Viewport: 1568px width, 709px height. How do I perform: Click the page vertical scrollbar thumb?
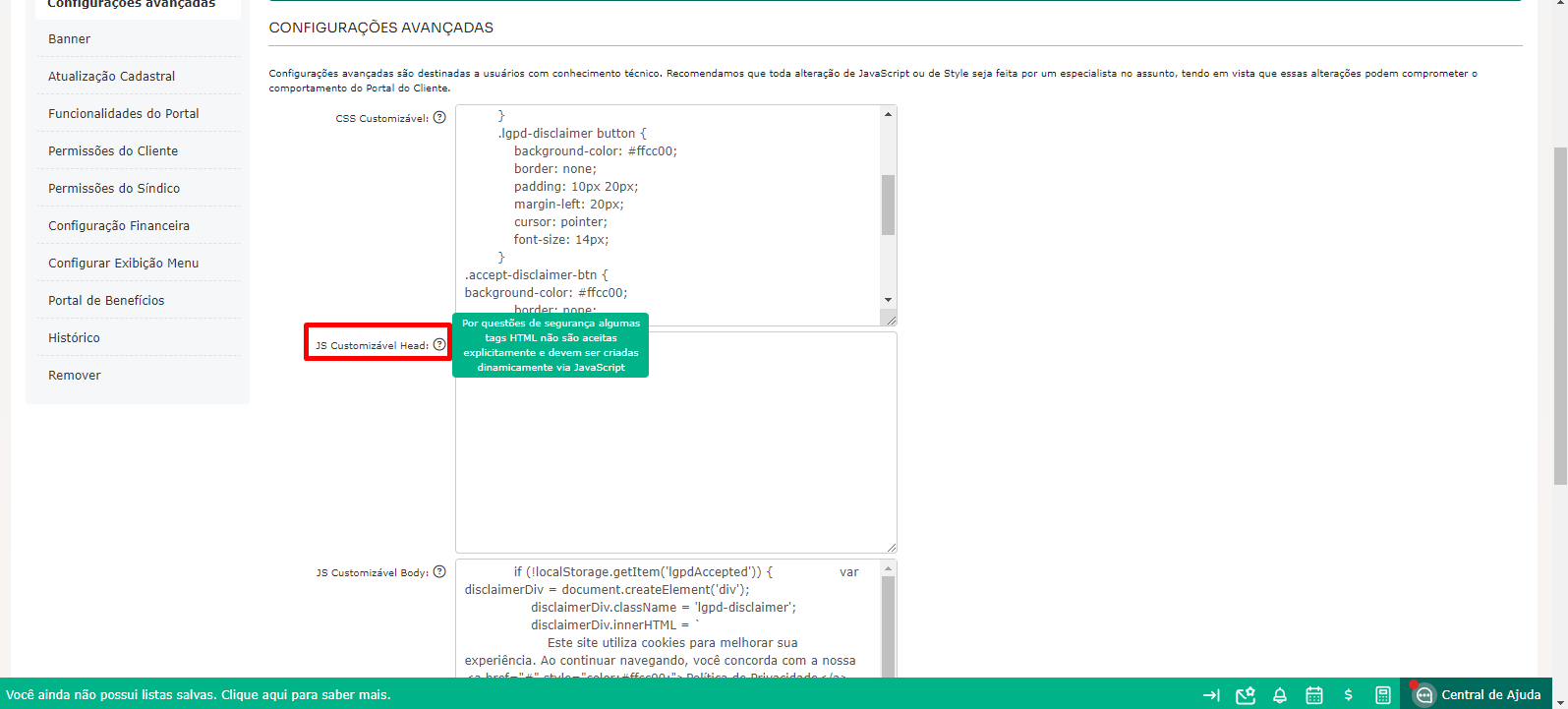tap(1559, 315)
